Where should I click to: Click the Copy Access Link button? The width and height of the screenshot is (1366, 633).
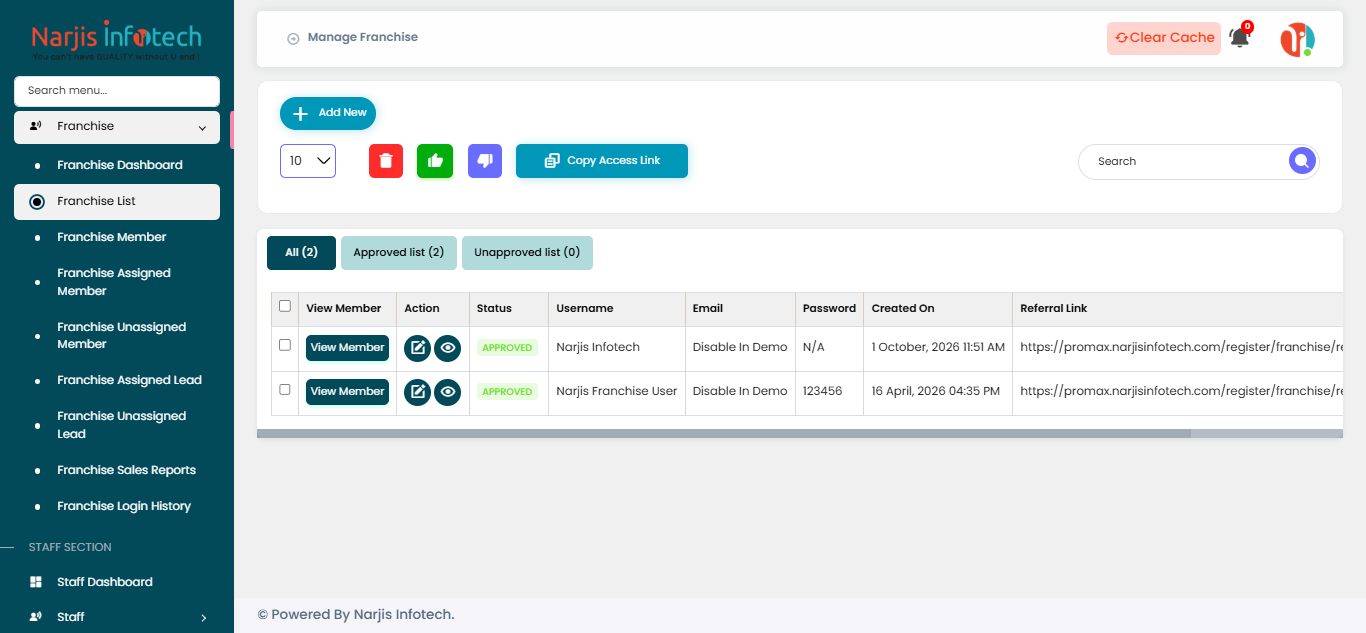602,161
